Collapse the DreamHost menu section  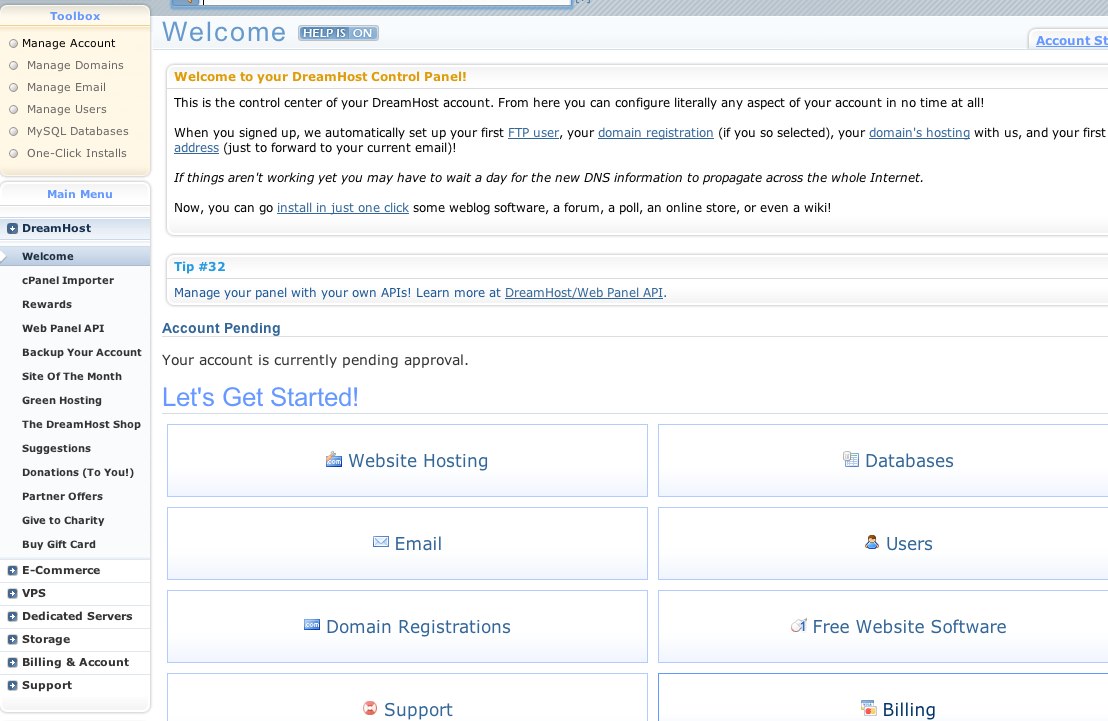[12, 228]
